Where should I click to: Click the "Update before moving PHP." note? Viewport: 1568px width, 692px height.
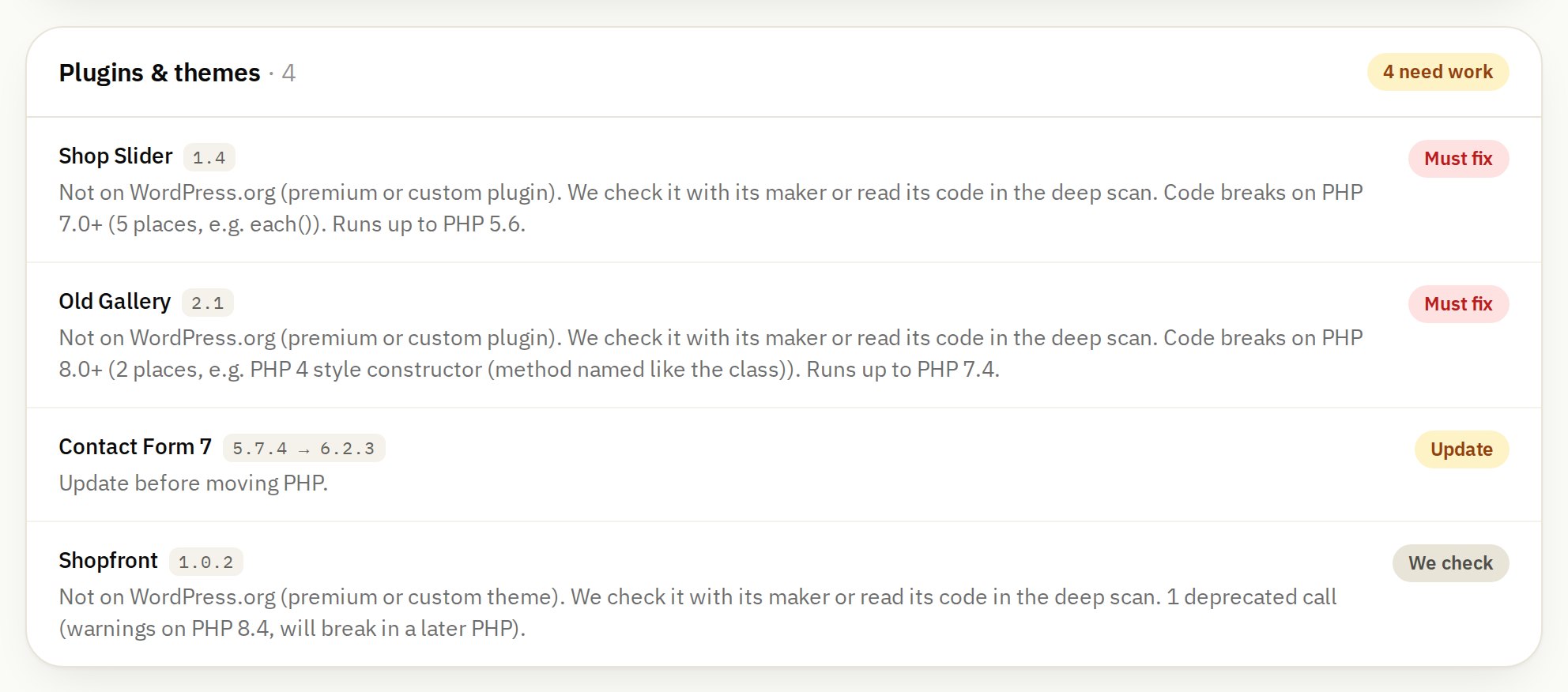(194, 483)
